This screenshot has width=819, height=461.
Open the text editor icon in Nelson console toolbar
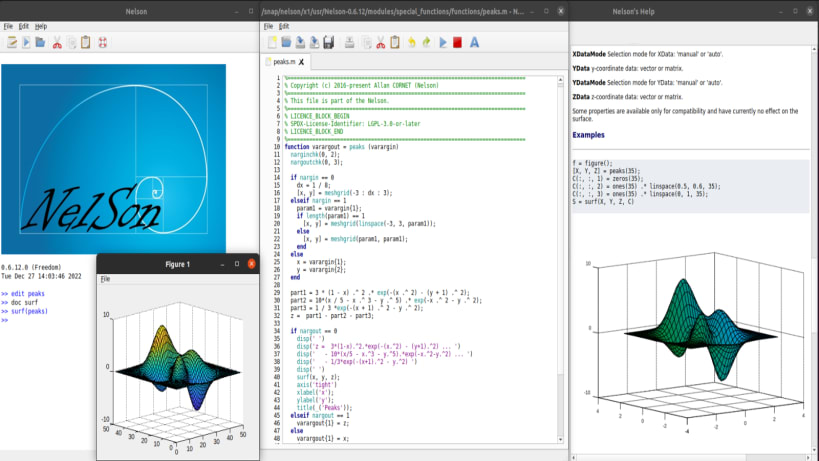click(12, 42)
